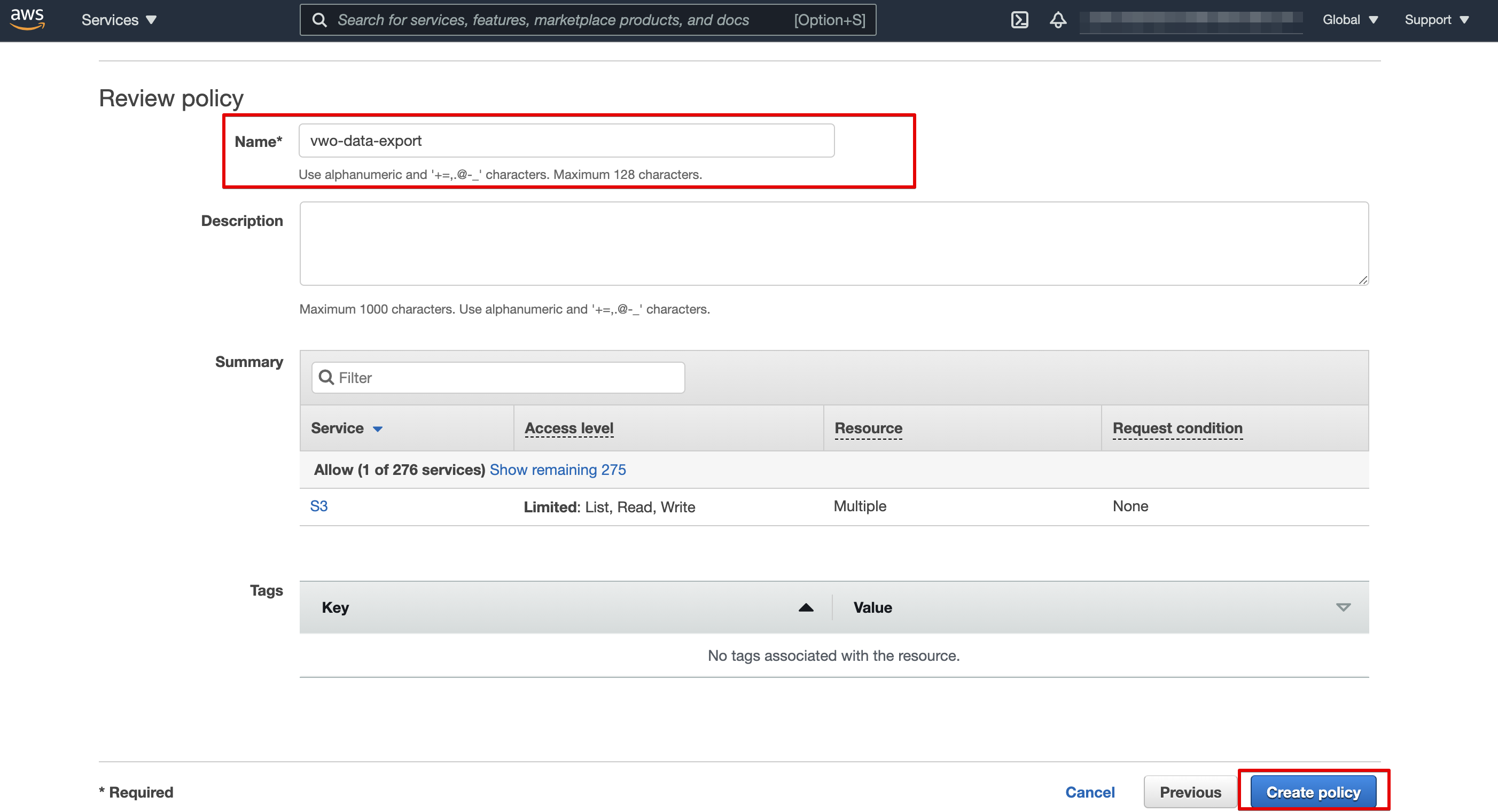Sort by the Service column arrow
The width and height of the screenshot is (1498, 812).
click(377, 430)
